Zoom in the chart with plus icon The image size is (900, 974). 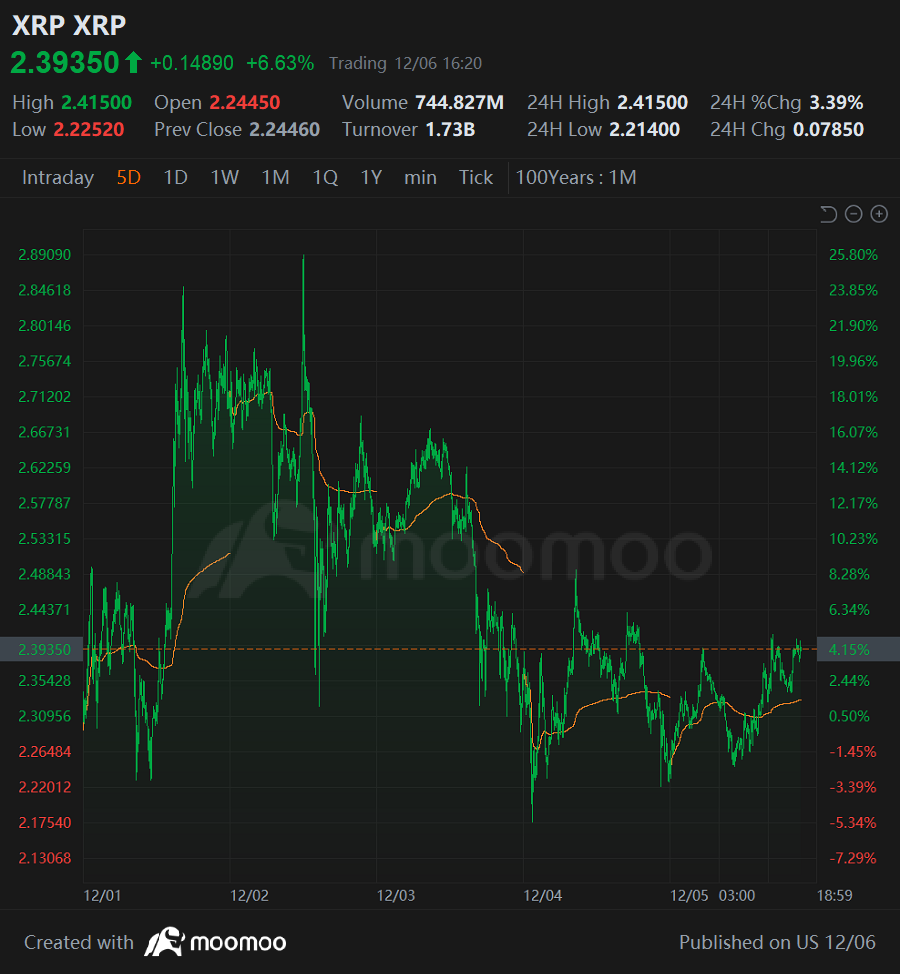tap(879, 214)
